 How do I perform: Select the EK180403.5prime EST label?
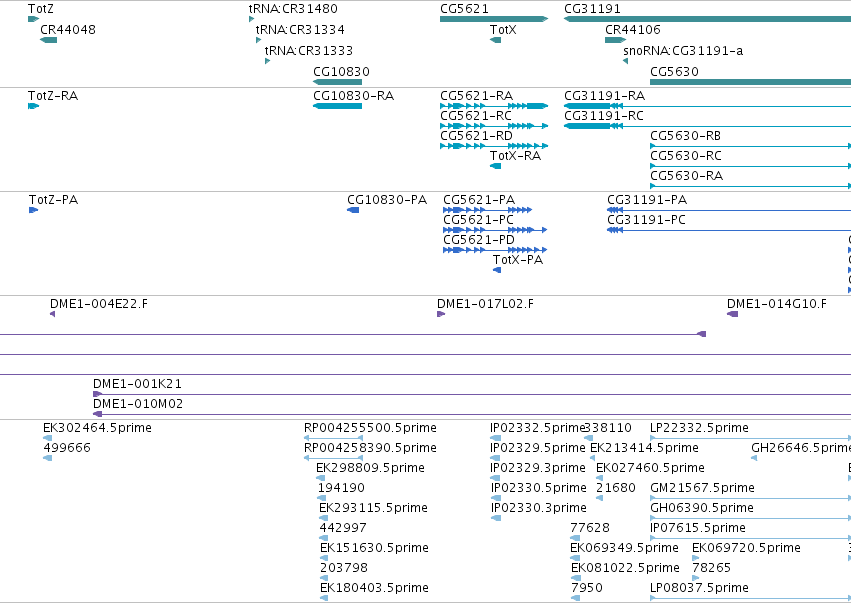point(374,588)
